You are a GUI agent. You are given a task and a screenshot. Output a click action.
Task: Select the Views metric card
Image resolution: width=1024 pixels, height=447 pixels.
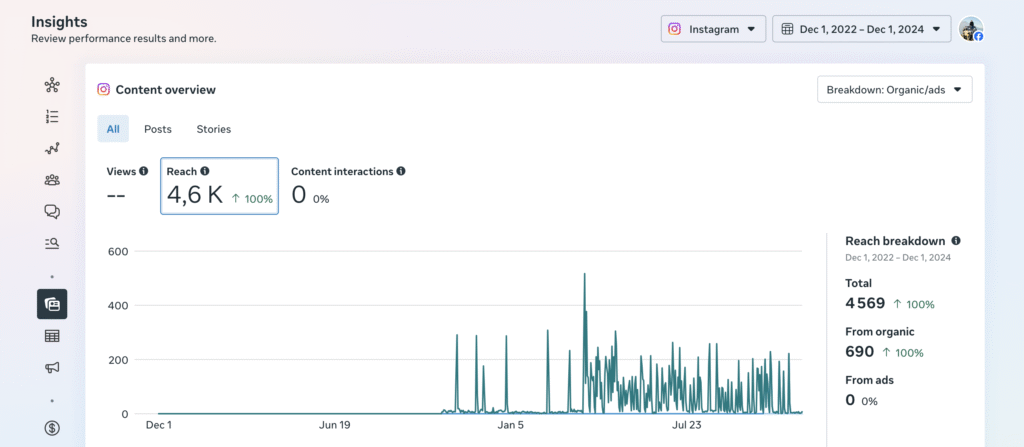pyautogui.click(x=127, y=186)
